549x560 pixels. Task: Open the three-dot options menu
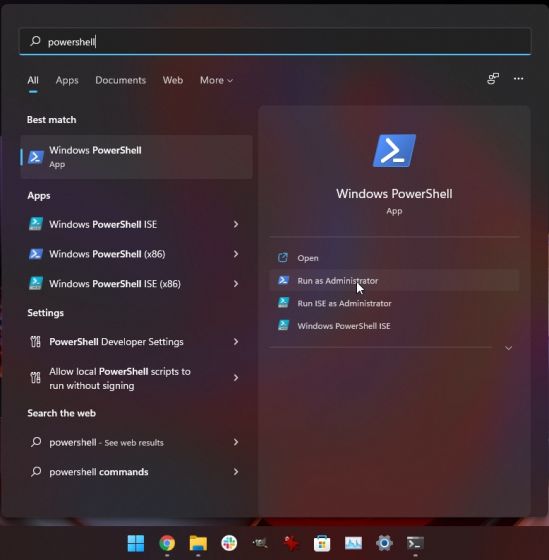coord(518,79)
